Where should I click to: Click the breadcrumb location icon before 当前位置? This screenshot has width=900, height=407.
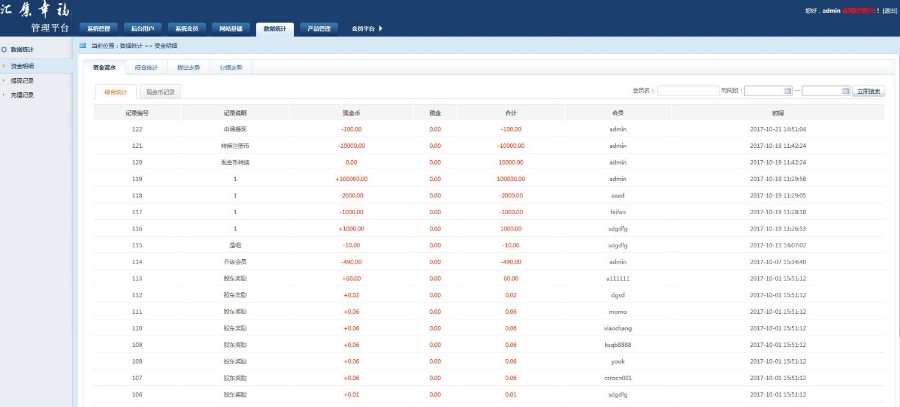click(x=83, y=45)
